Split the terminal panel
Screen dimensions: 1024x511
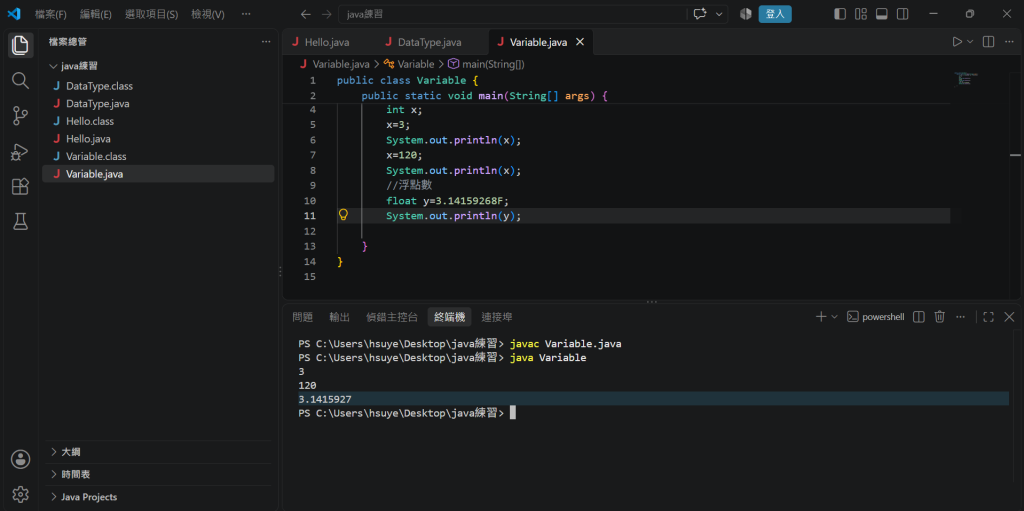click(x=918, y=317)
